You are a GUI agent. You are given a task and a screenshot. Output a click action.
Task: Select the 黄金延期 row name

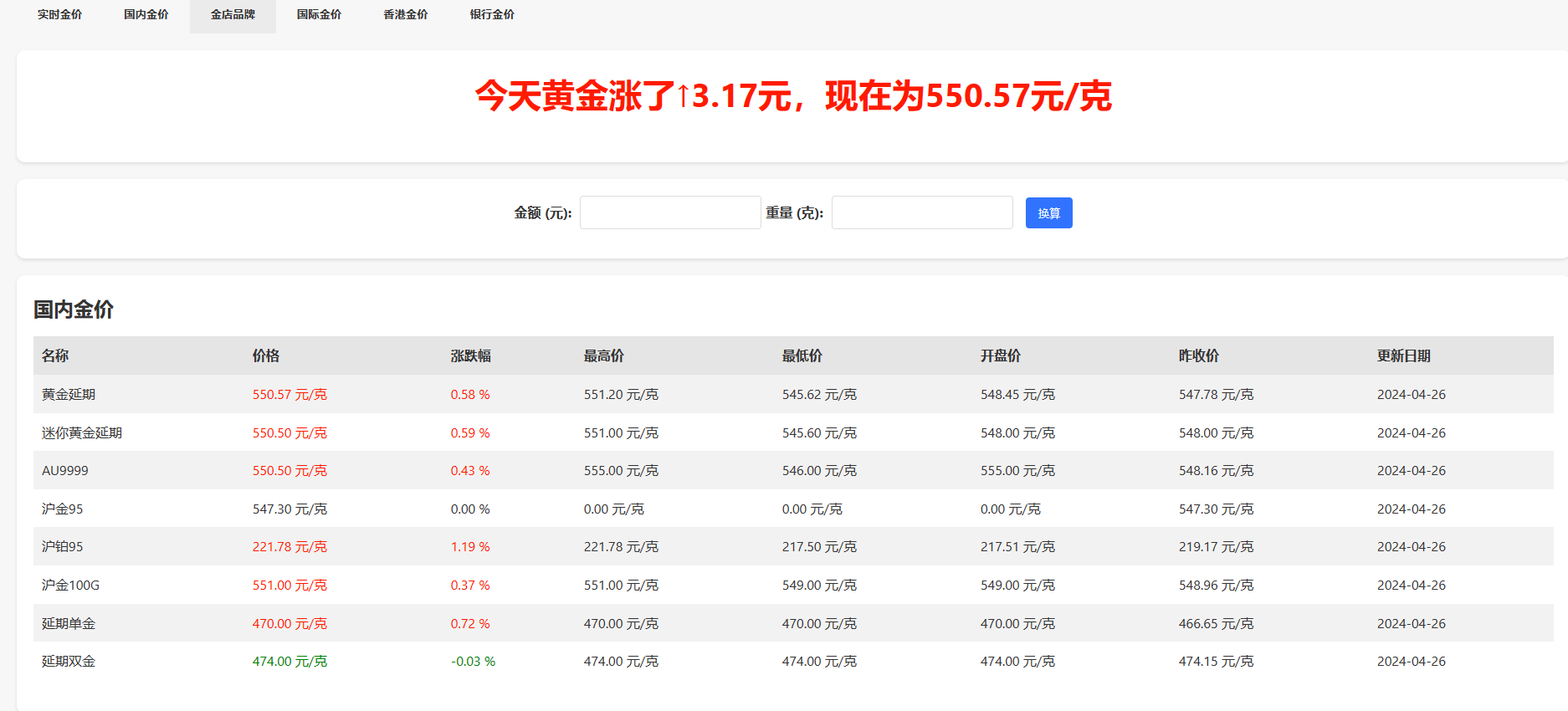click(69, 395)
